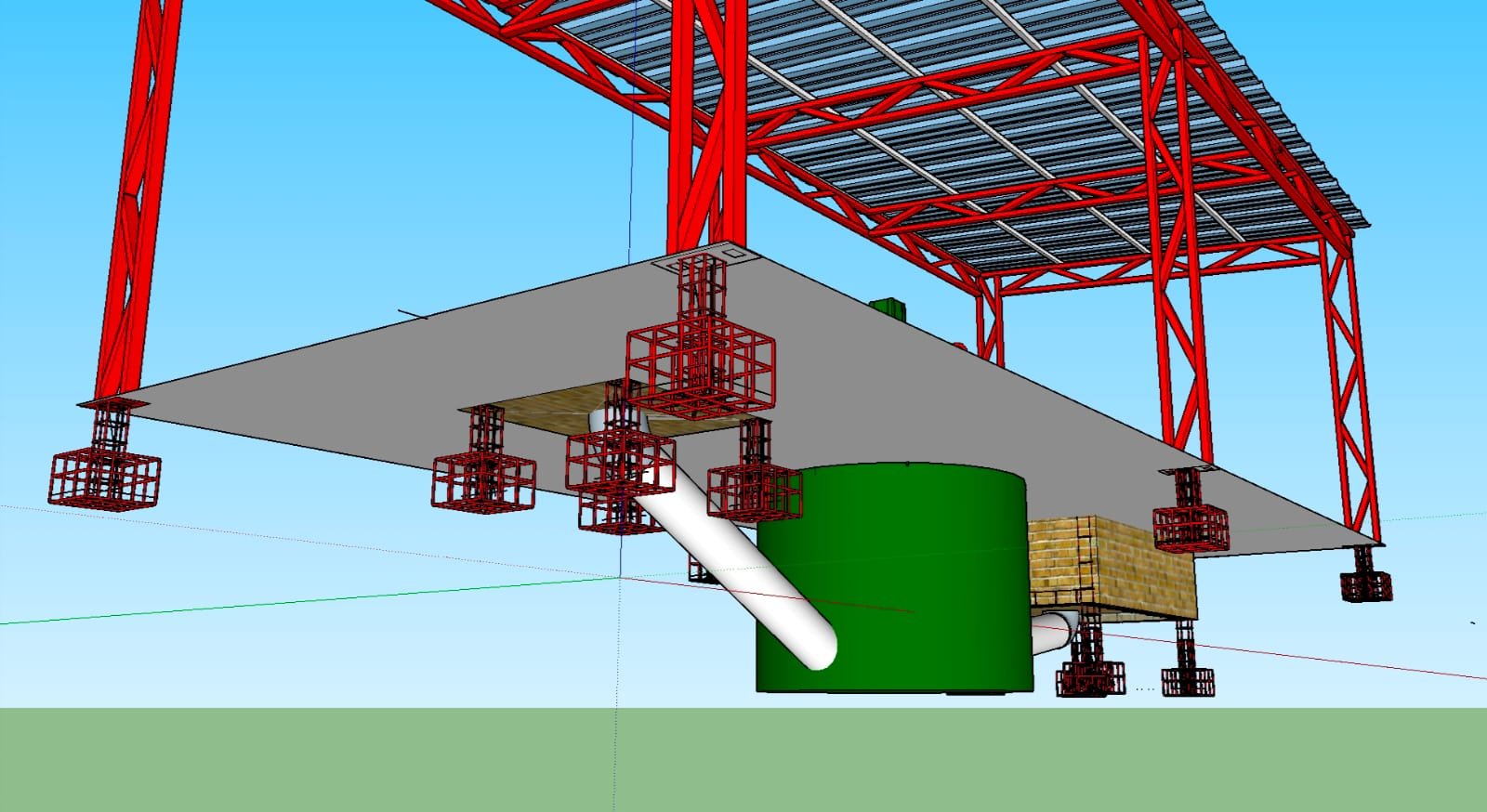The height and width of the screenshot is (812, 1487).
Task: Click the rebar cage under left column
Action: (x=104, y=478)
